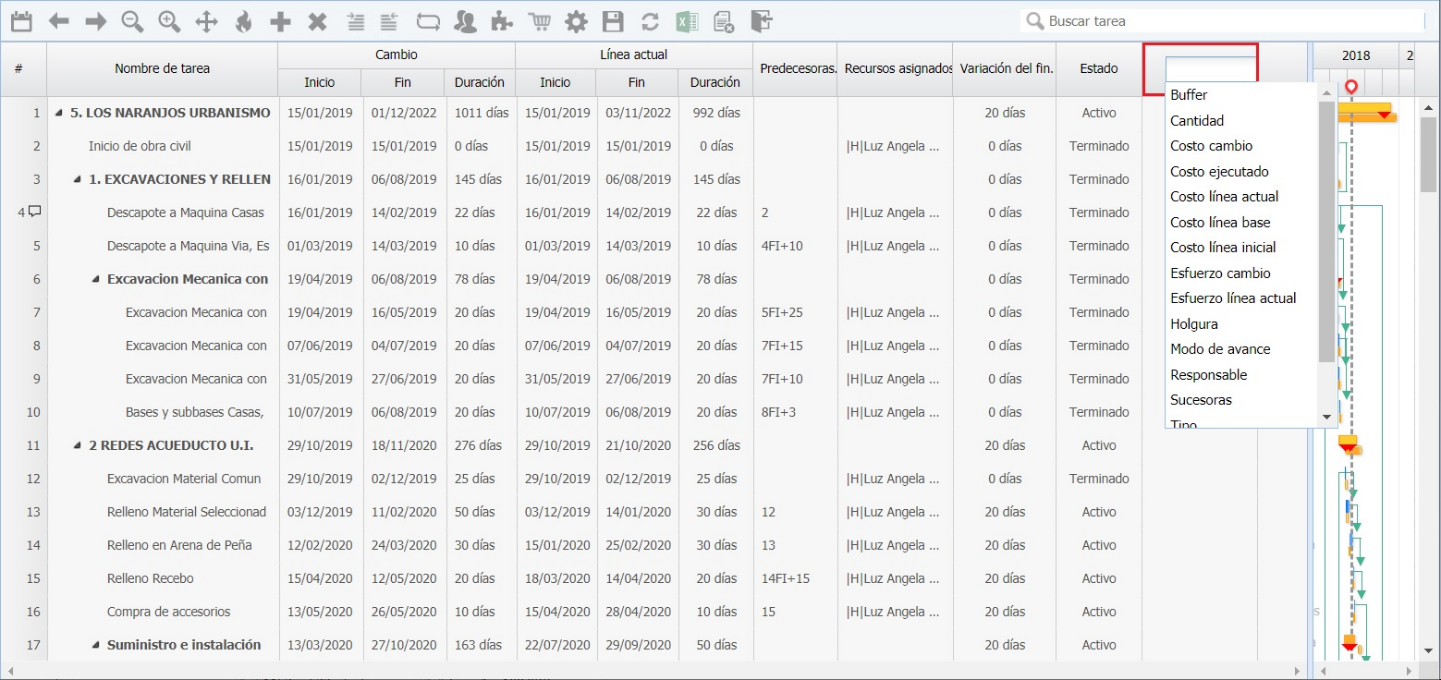Click the shopping cart icon
1441x680 pixels.
[x=539, y=21]
